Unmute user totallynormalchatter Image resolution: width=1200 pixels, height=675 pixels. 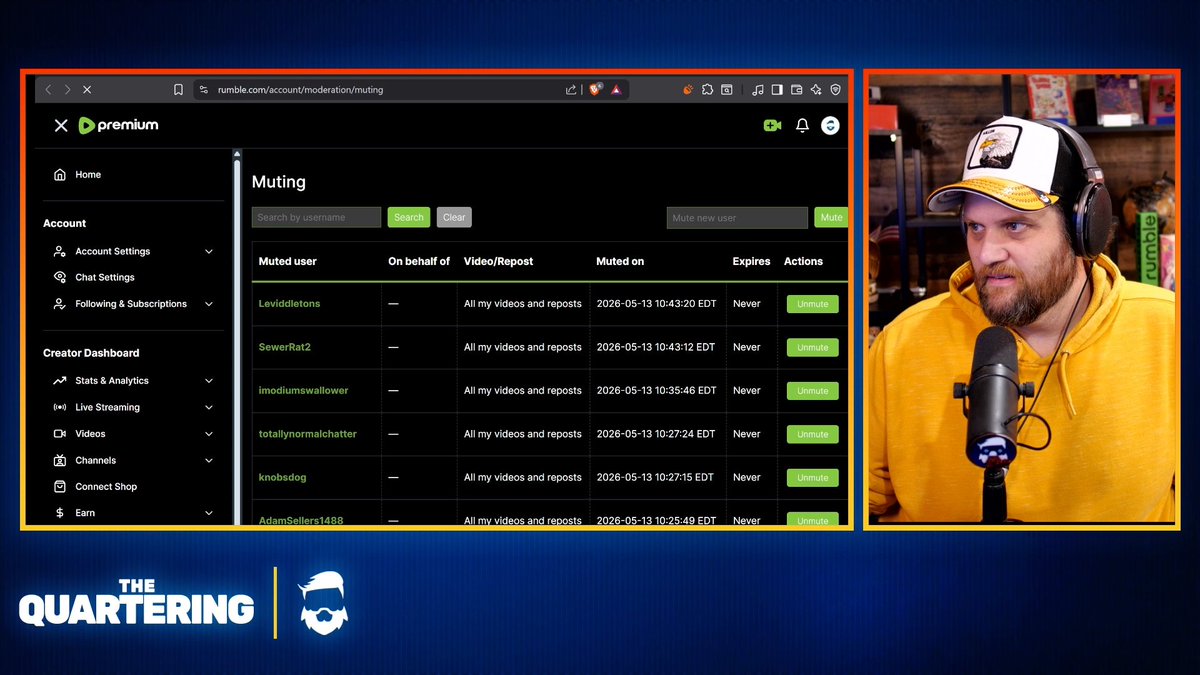[x=812, y=435]
